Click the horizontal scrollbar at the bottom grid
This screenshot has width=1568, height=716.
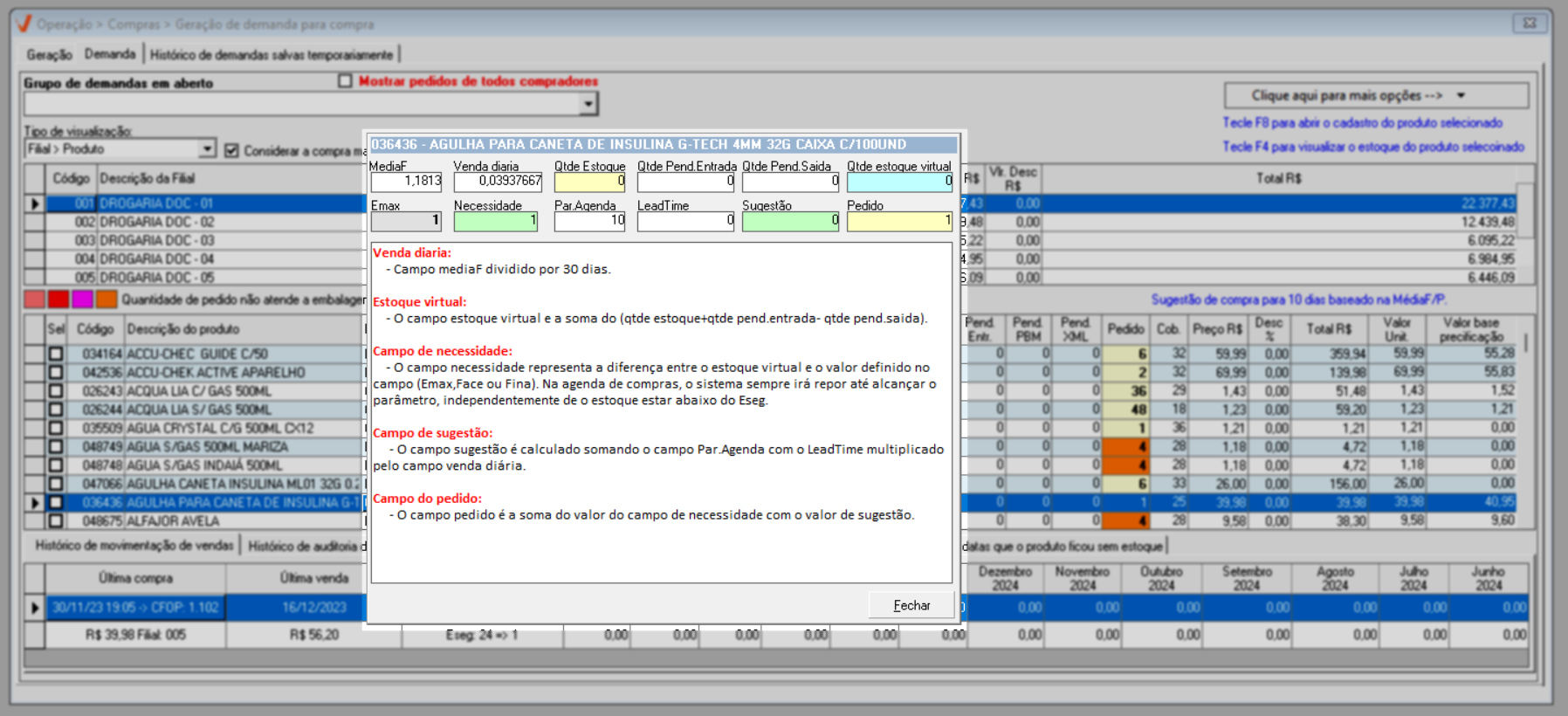coord(777,658)
